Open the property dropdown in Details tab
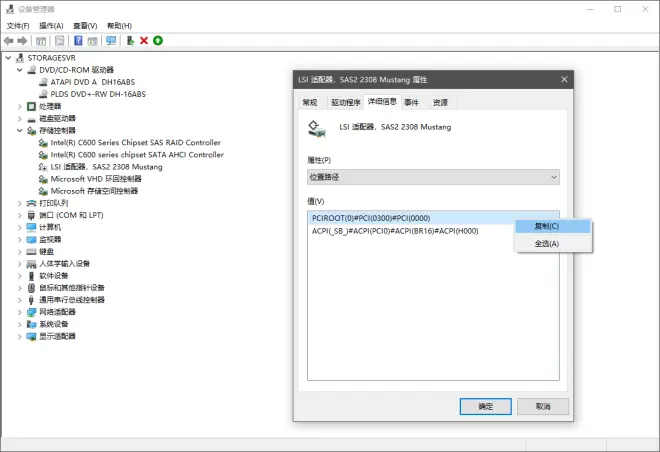 click(x=433, y=177)
